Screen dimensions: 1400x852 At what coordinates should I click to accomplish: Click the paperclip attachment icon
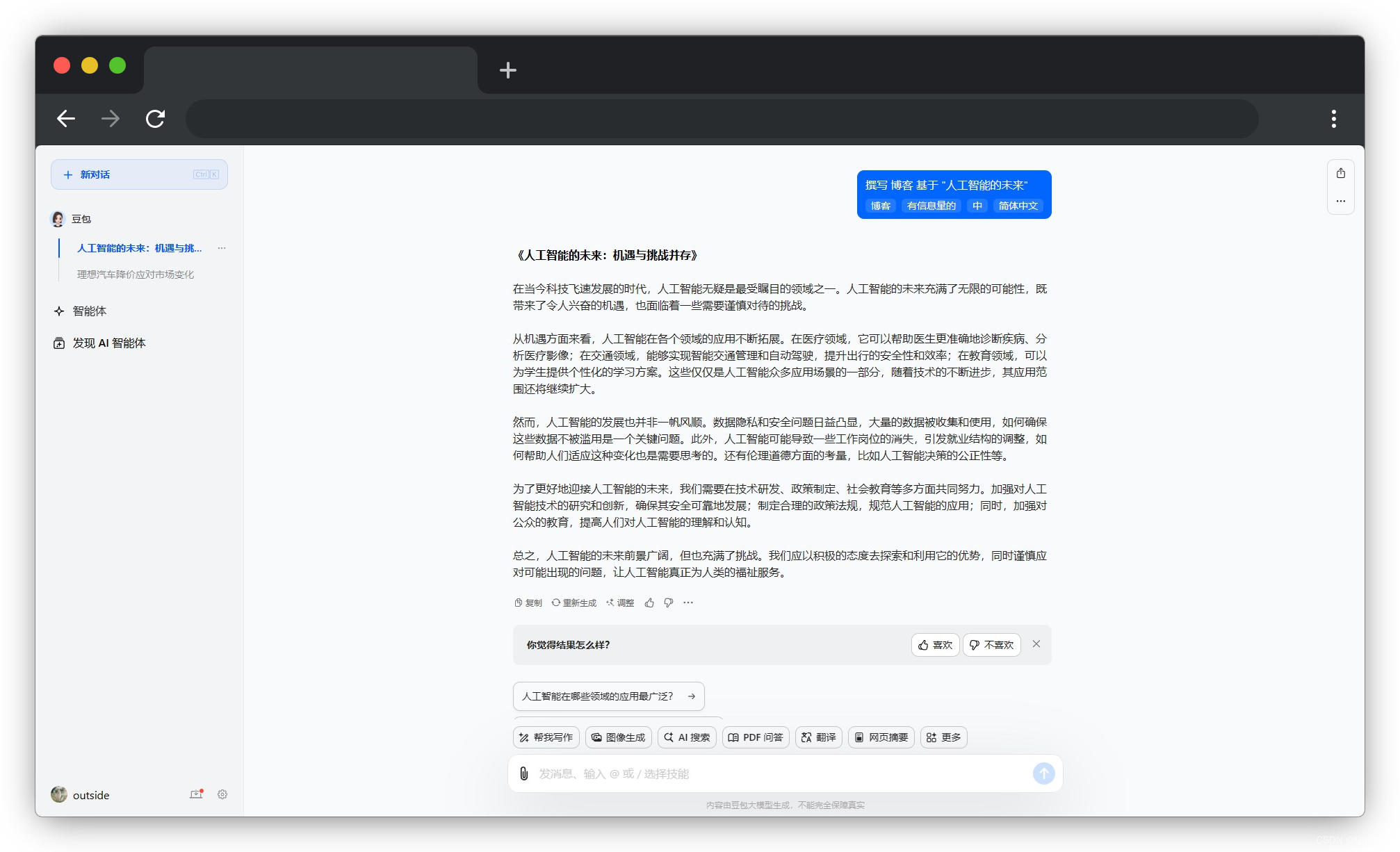[x=523, y=773]
